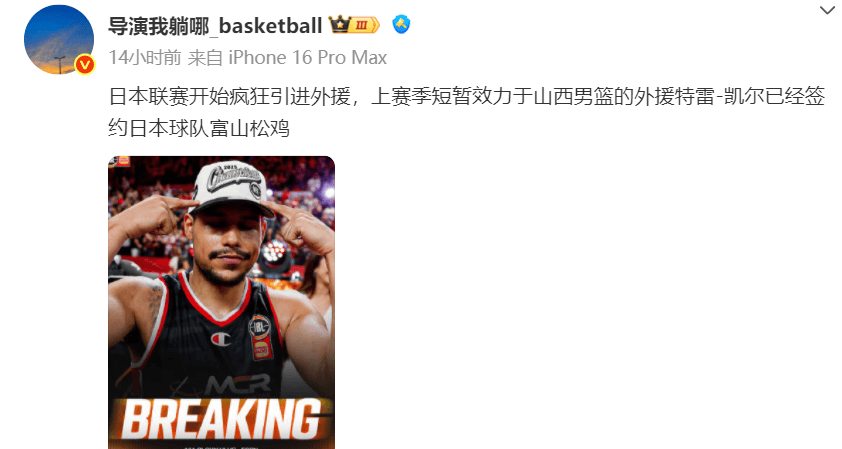Click the BREAKING banner in the image
The height and width of the screenshot is (449, 842).
pyautogui.click(x=221, y=419)
